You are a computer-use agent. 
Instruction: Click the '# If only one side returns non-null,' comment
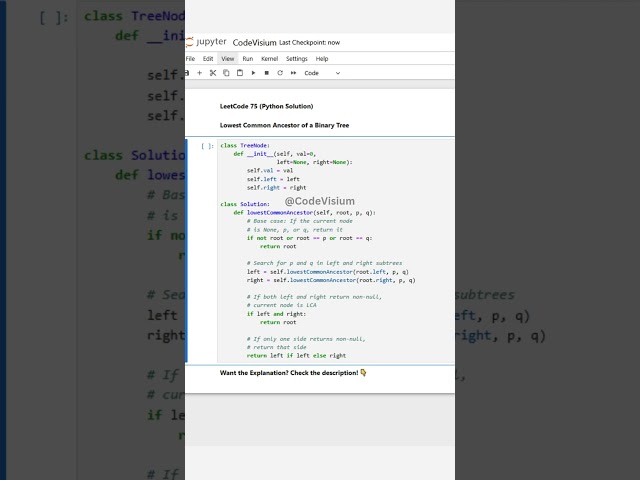pyautogui.click(x=306, y=339)
